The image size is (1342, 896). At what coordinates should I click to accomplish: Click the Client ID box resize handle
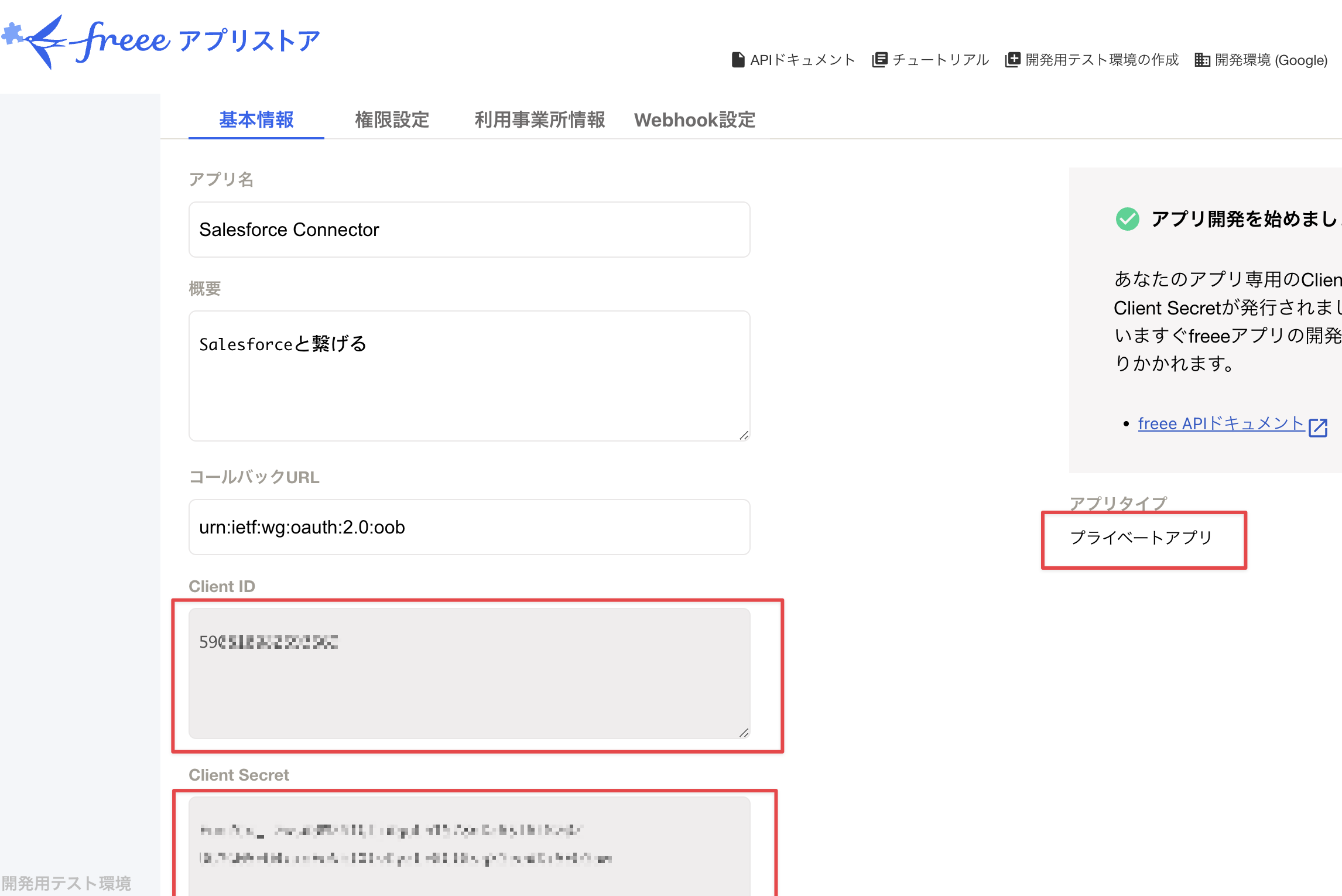click(744, 733)
